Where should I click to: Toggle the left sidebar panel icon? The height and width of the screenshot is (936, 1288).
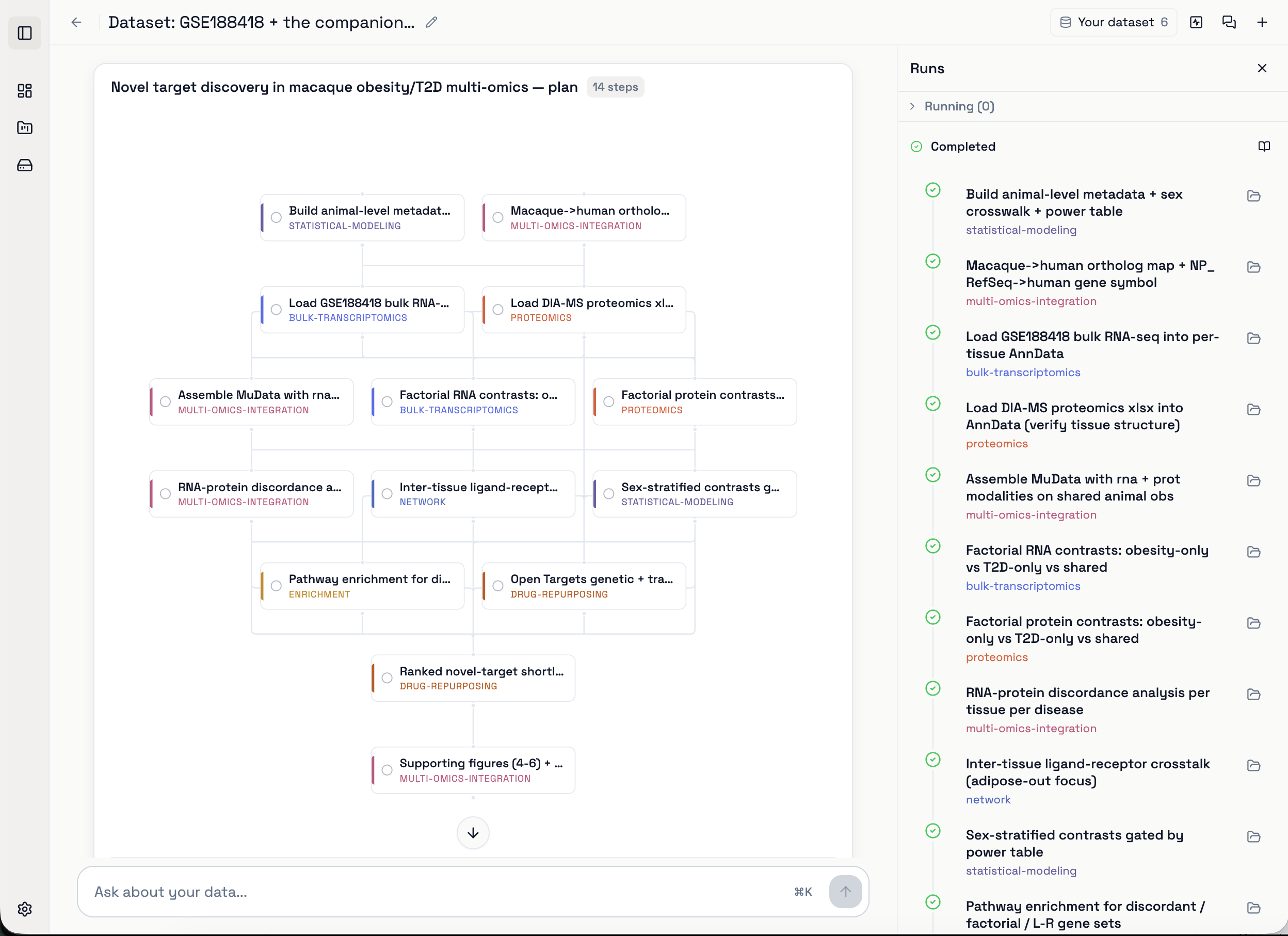(x=25, y=33)
